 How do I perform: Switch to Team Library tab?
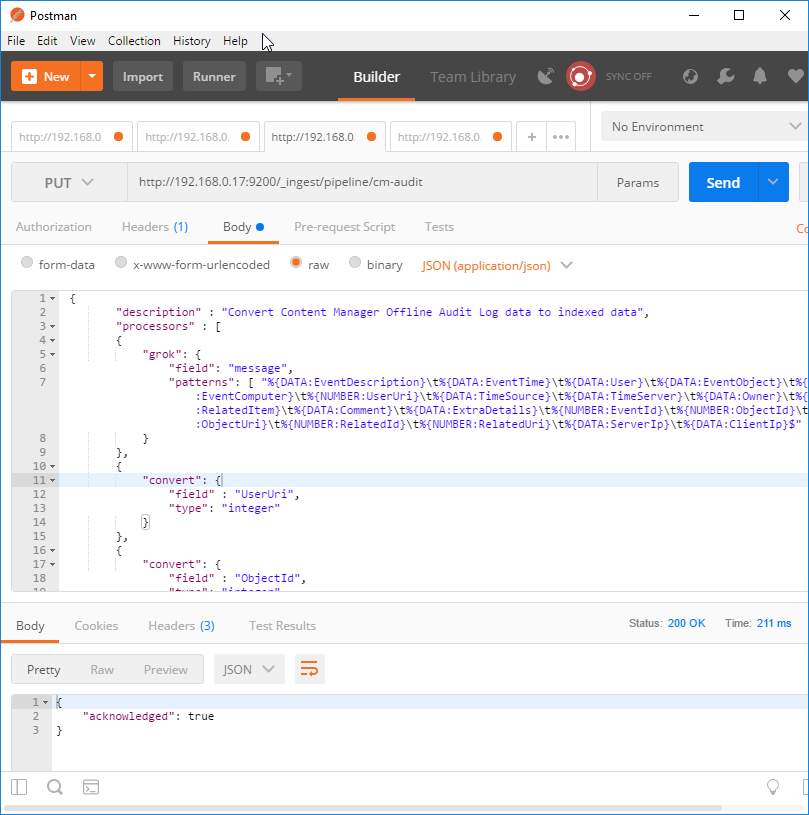click(473, 77)
